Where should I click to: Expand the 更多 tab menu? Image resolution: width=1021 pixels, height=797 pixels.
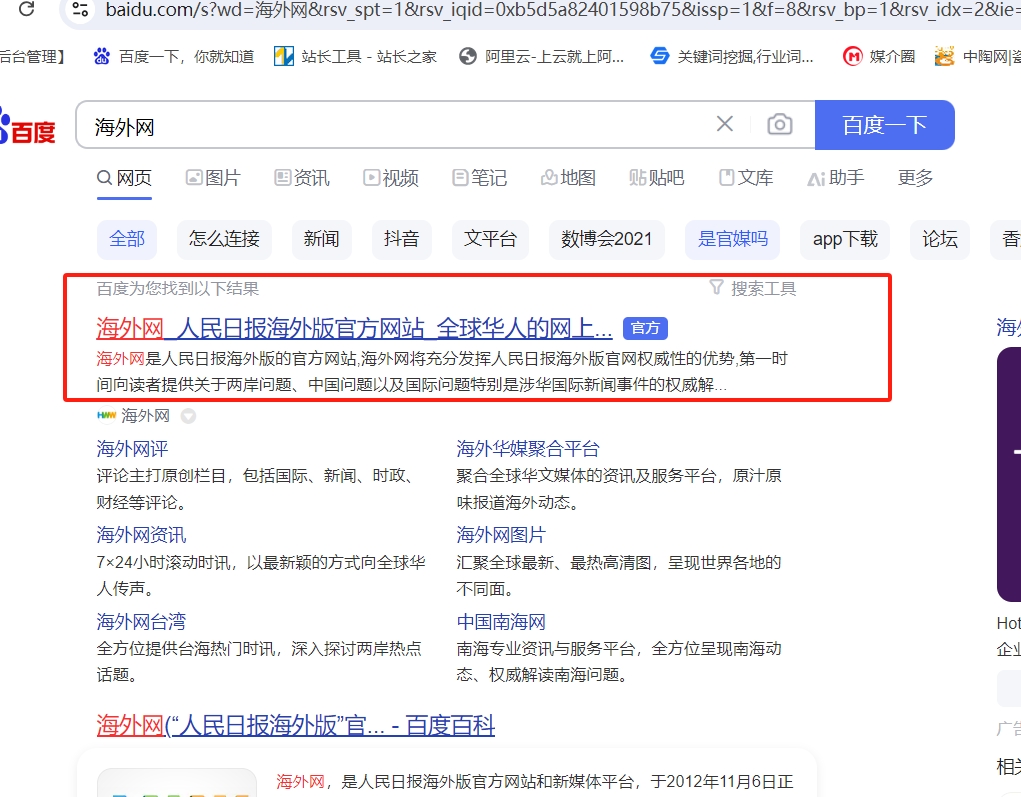pyautogui.click(x=915, y=178)
